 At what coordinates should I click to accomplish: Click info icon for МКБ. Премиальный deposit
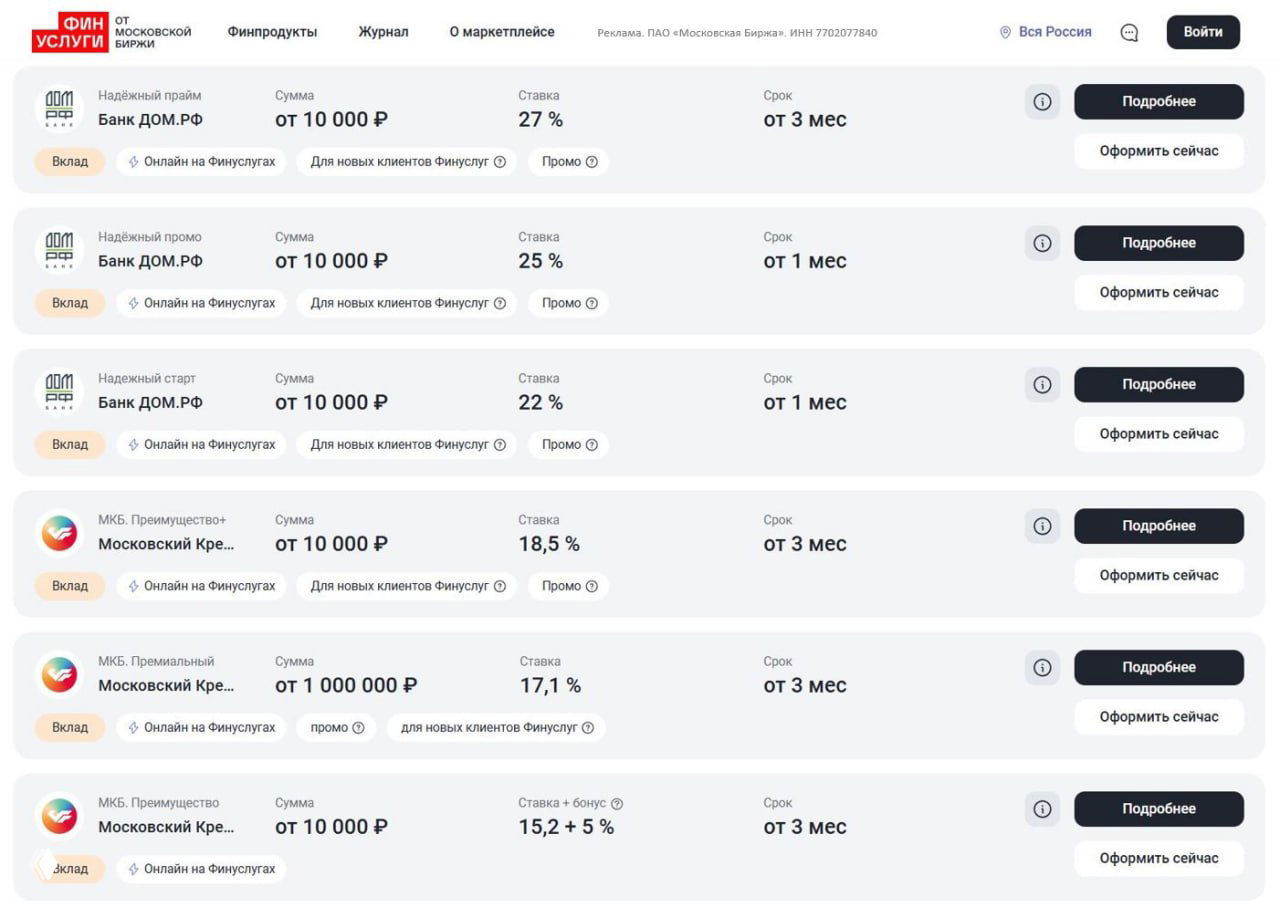pos(1042,667)
